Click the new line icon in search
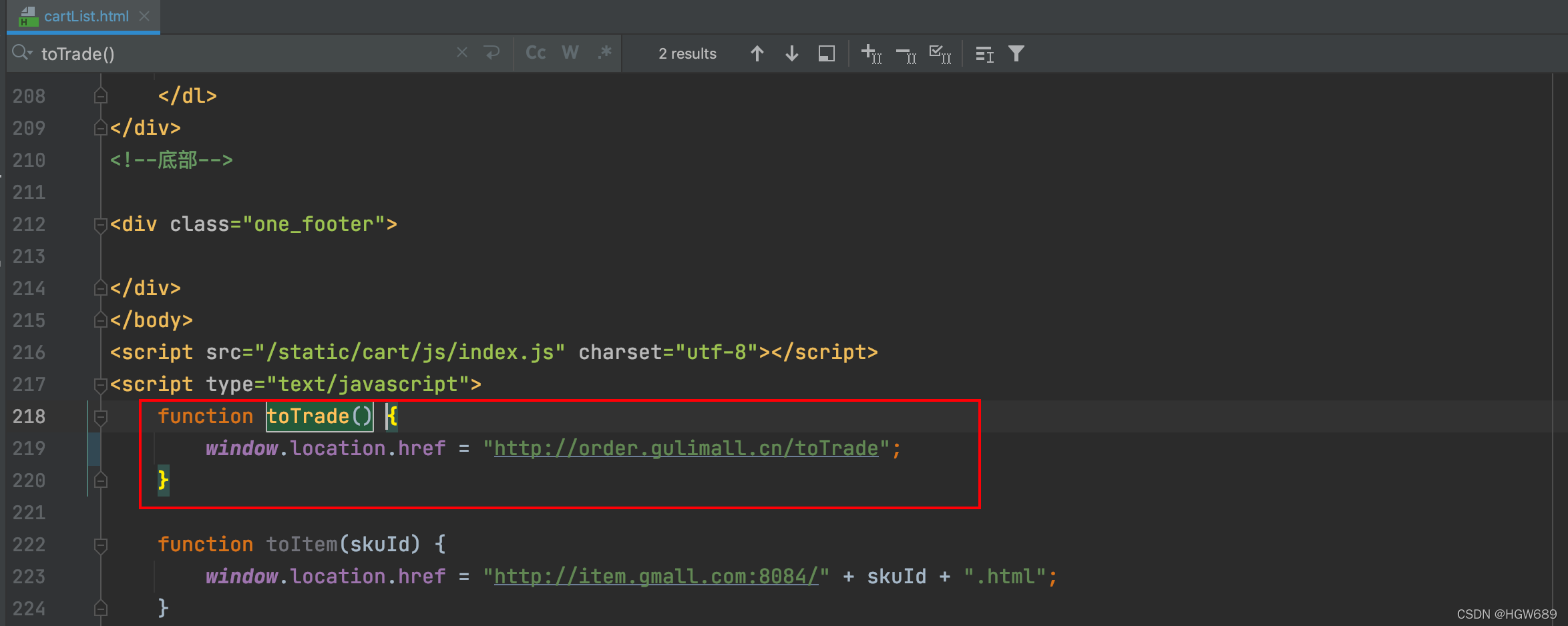The width and height of the screenshot is (1568, 626). tap(492, 53)
